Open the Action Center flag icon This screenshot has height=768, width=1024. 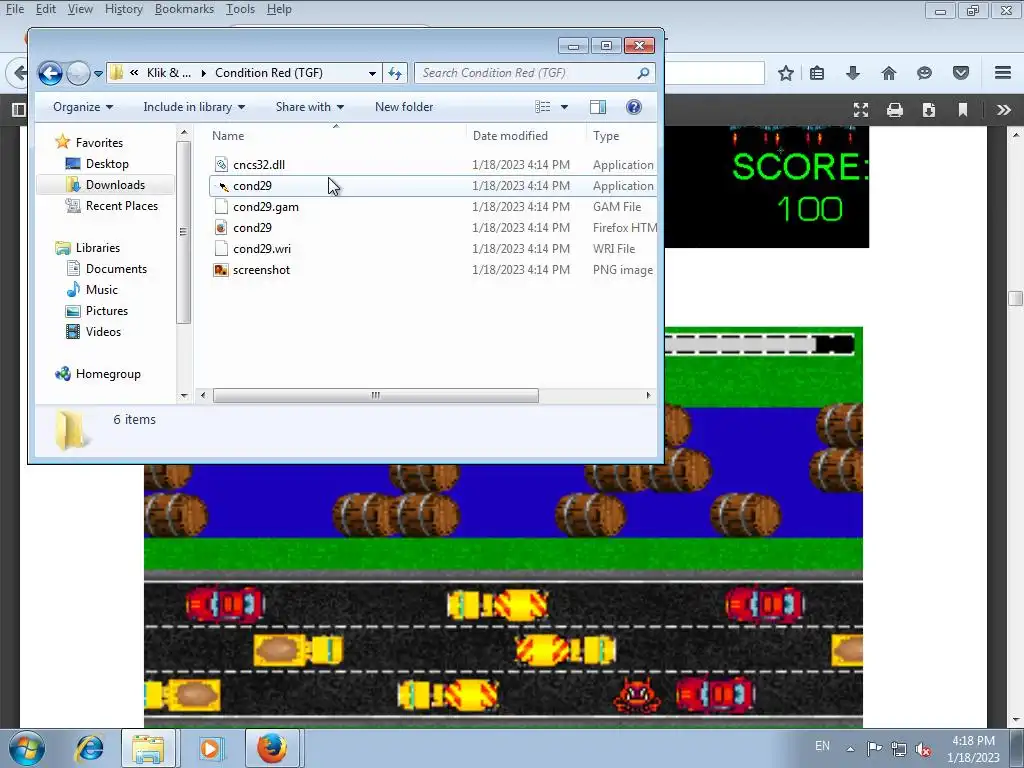[874, 749]
